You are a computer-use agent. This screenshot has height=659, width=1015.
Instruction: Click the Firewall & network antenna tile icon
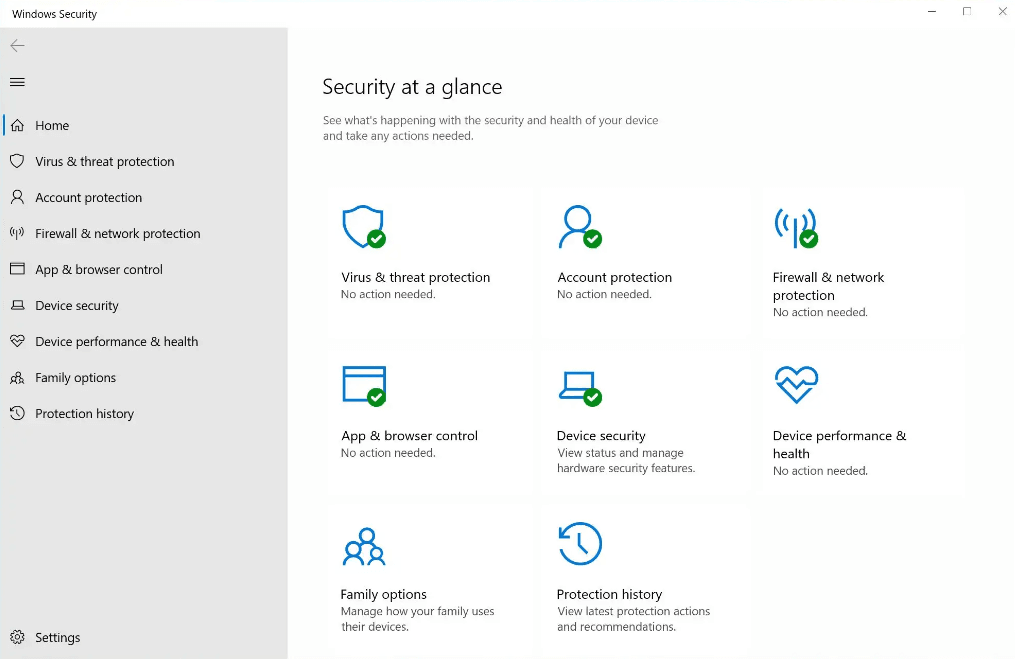[x=795, y=227]
